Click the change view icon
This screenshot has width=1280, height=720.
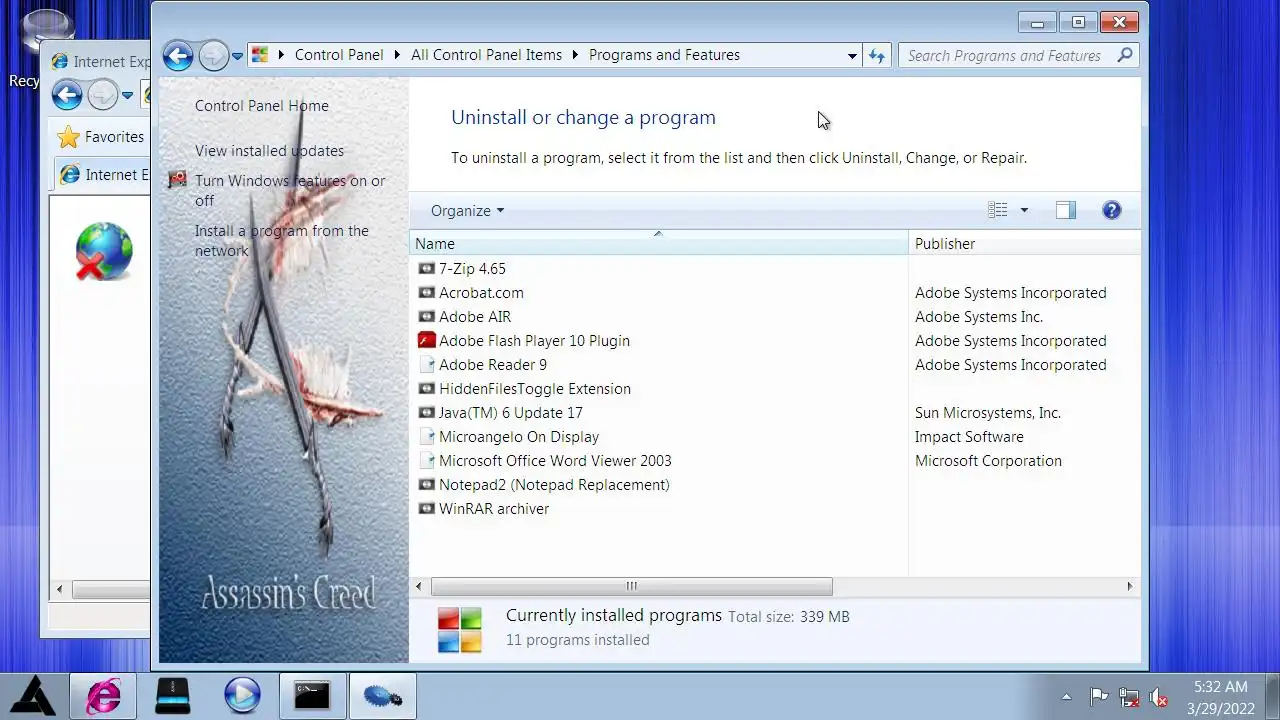click(x=997, y=210)
